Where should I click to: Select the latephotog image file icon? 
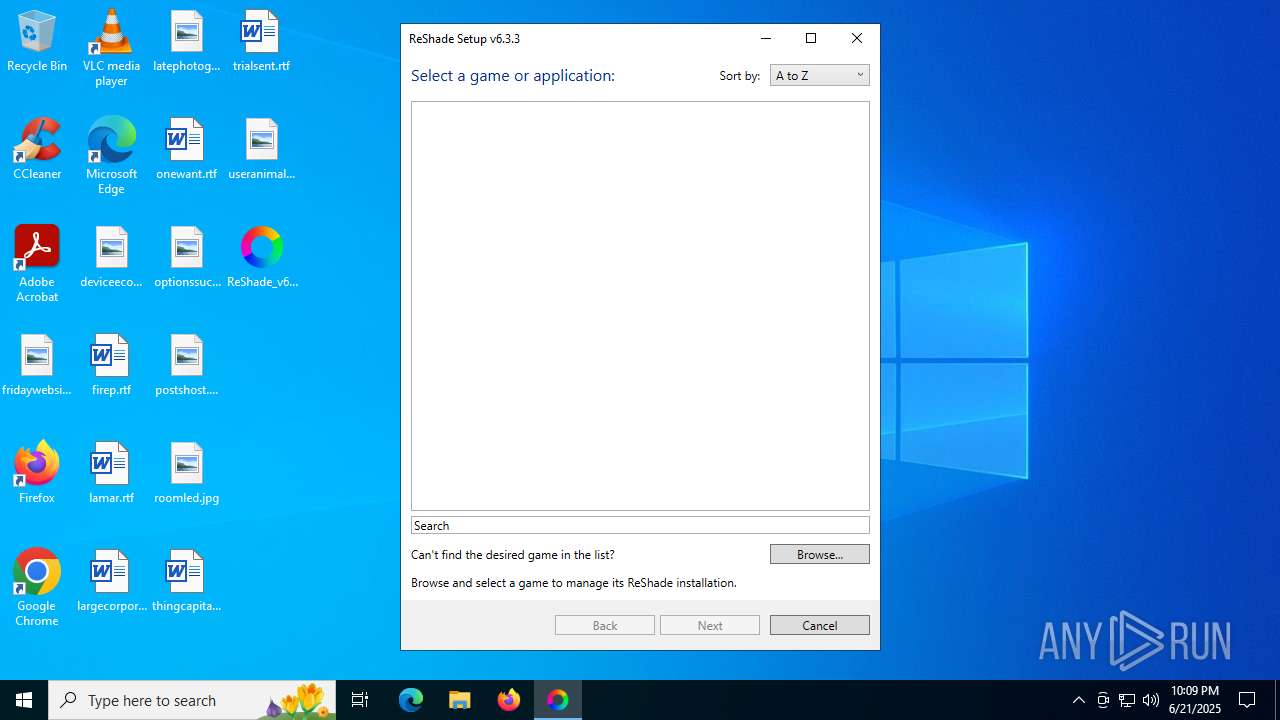pos(186,42)
